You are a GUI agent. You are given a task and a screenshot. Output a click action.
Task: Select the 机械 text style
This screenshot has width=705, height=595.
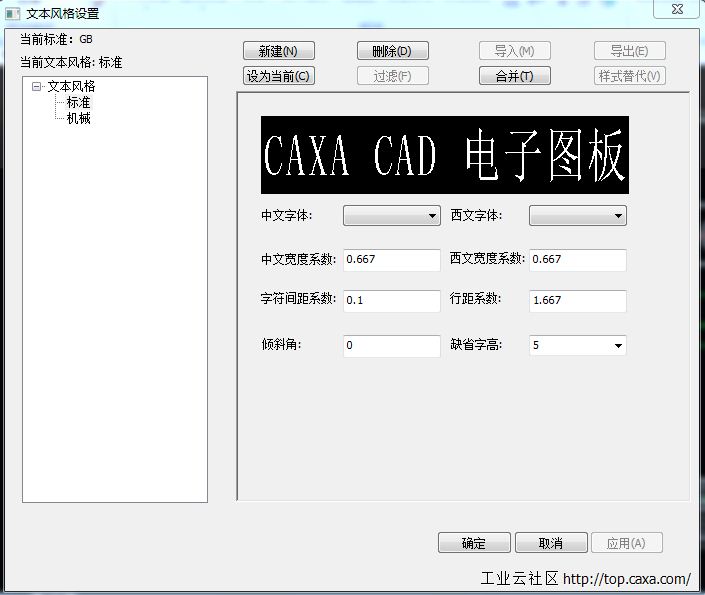point(79,118)
